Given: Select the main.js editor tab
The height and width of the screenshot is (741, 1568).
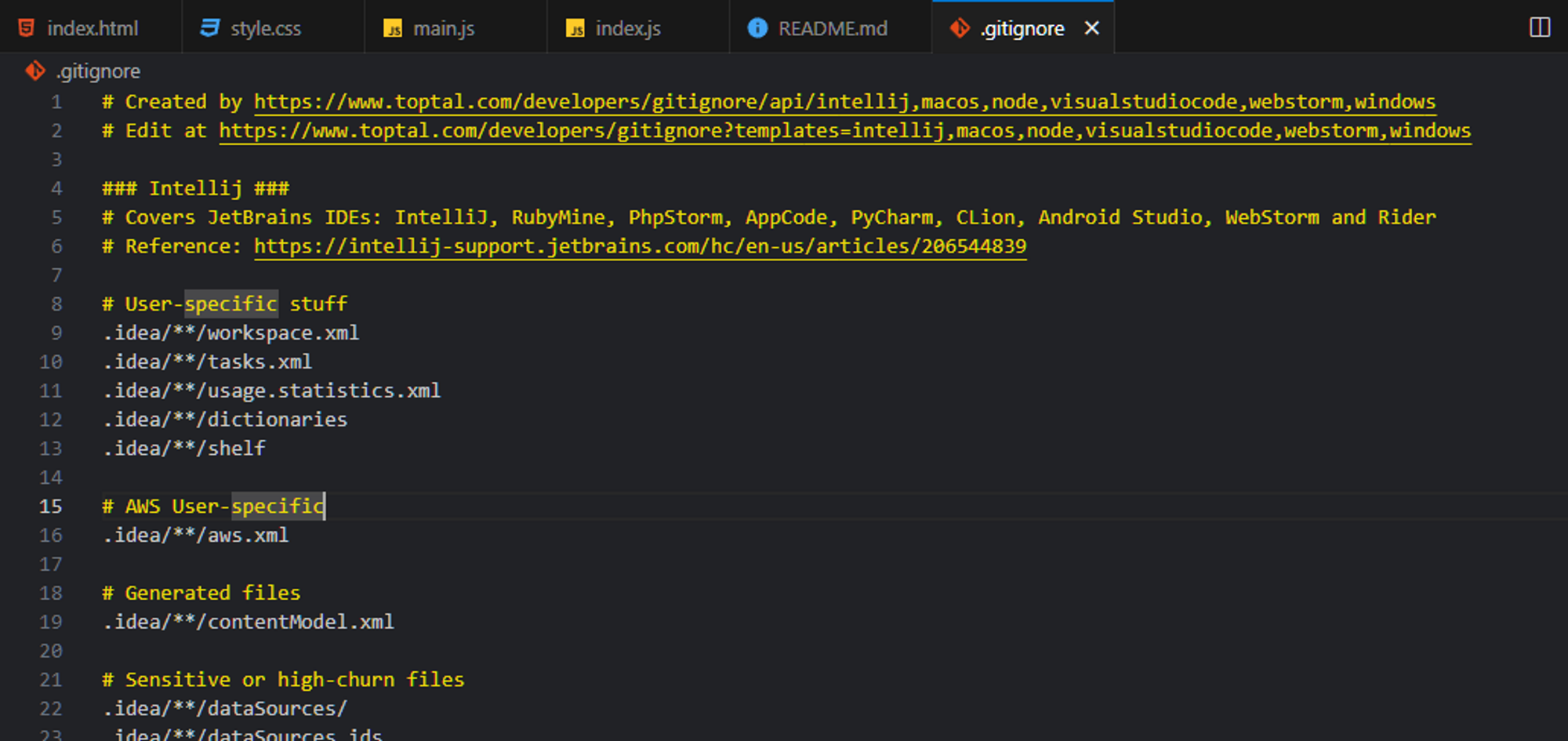Looking at the screenshot, I should [456, 28].
